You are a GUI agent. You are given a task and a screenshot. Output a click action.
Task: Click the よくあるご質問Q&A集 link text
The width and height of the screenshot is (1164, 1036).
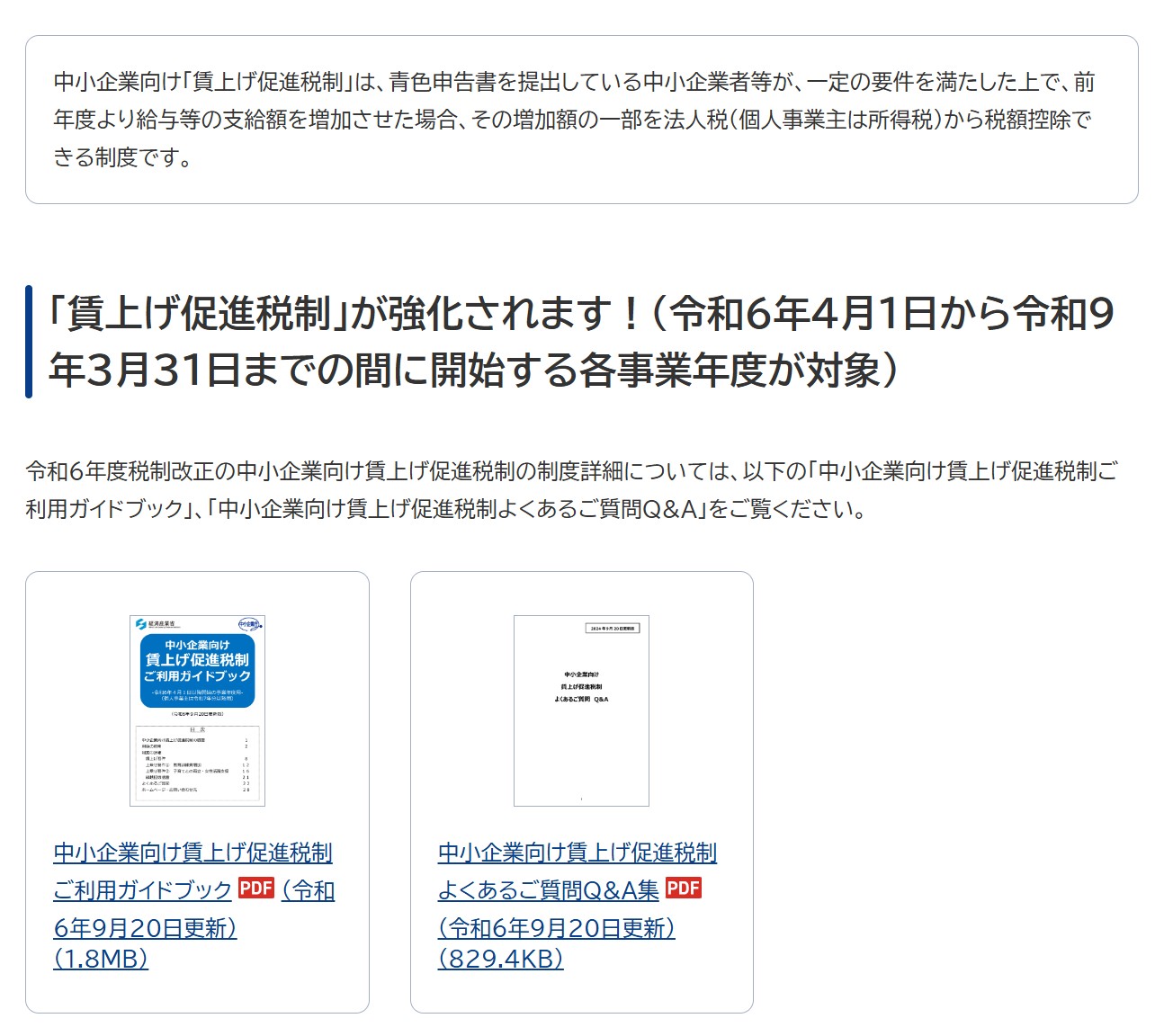click(x=548, y=890)
